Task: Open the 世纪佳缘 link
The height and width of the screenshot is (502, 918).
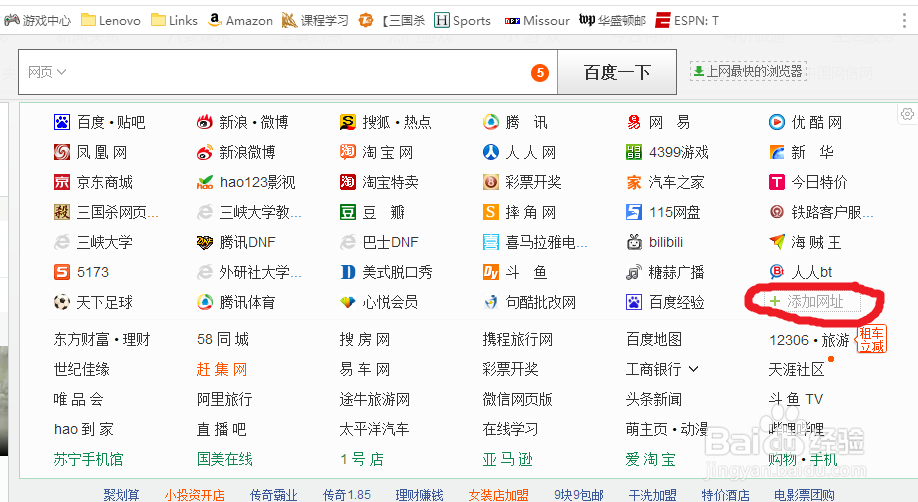Action: (81, 369)
